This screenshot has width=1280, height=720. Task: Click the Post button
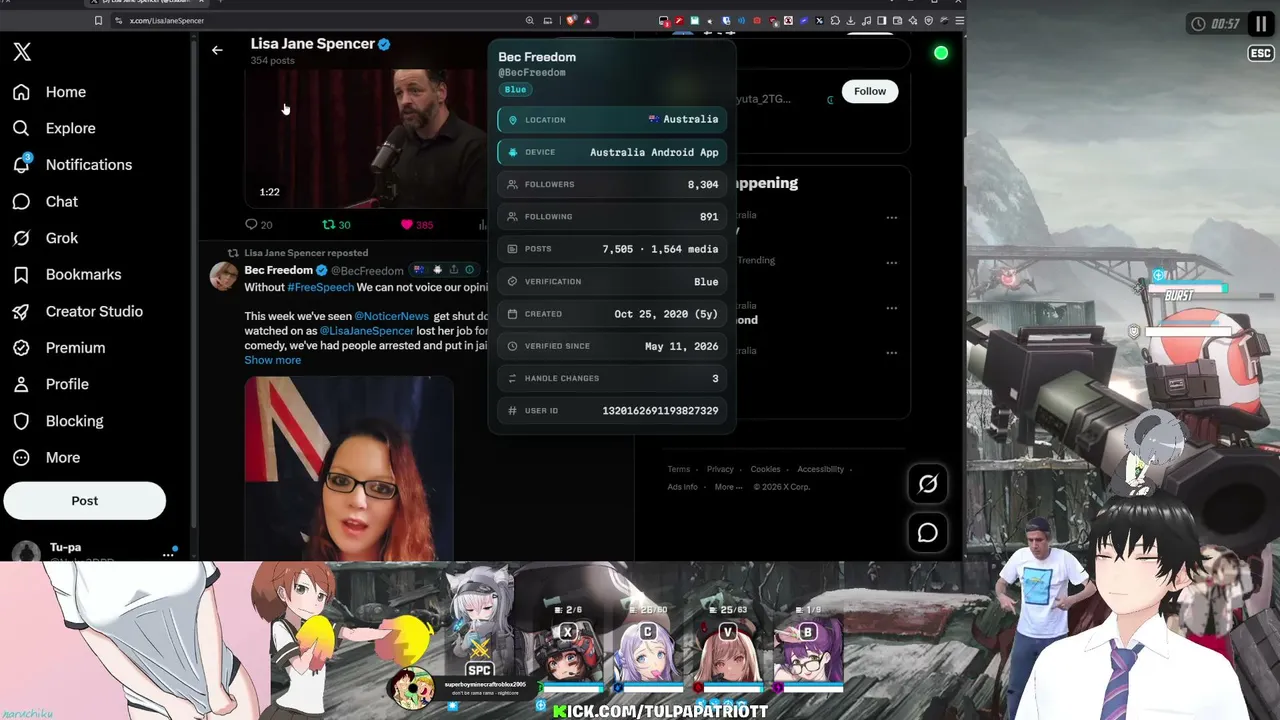coord(84,501)
